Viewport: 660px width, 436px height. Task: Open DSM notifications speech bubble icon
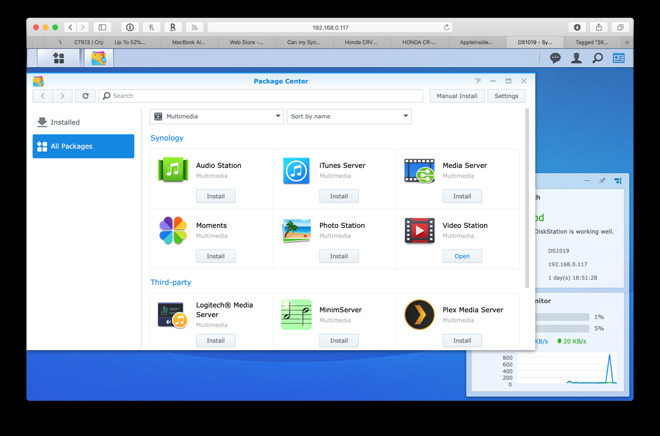click(x=555, y=58)
